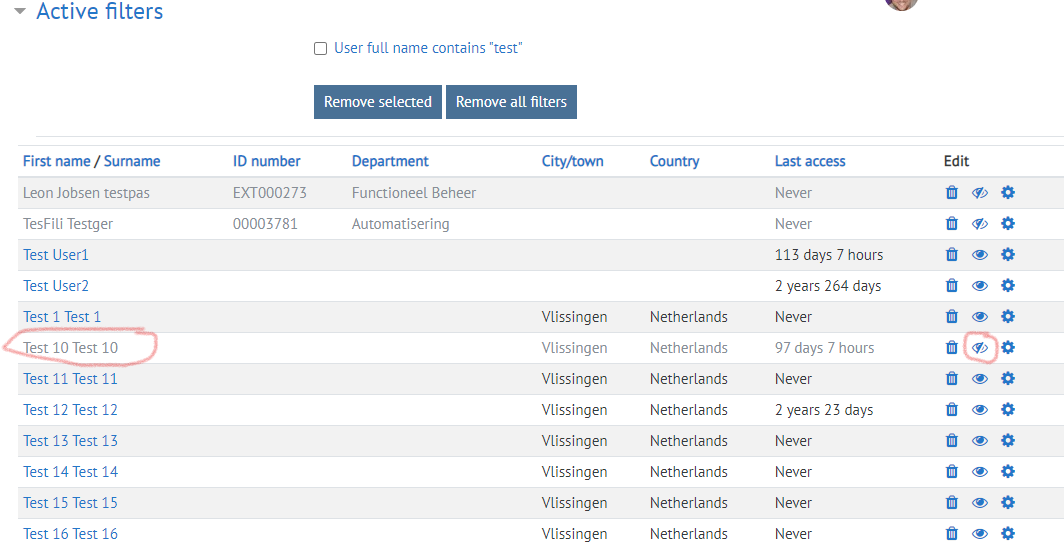Open the Test 14 Test 14 profile
1064x542 pixels.
(70, 471)
